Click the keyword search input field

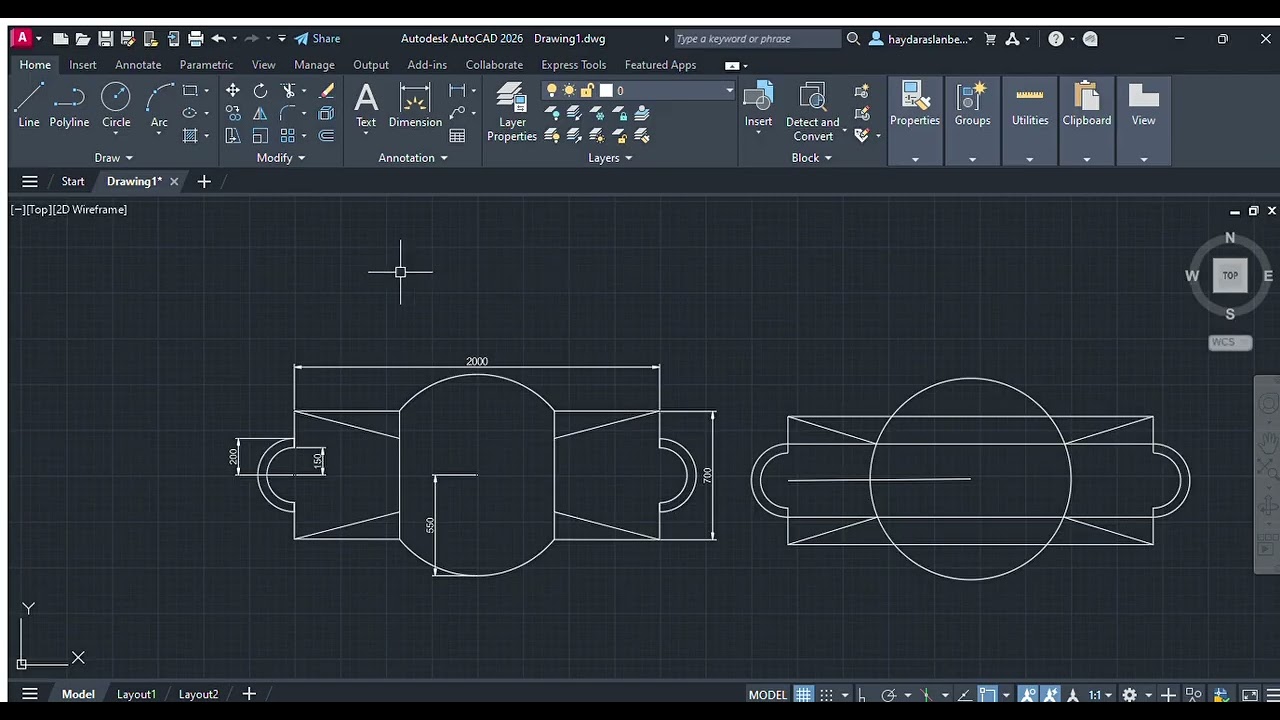coord(756,39)
